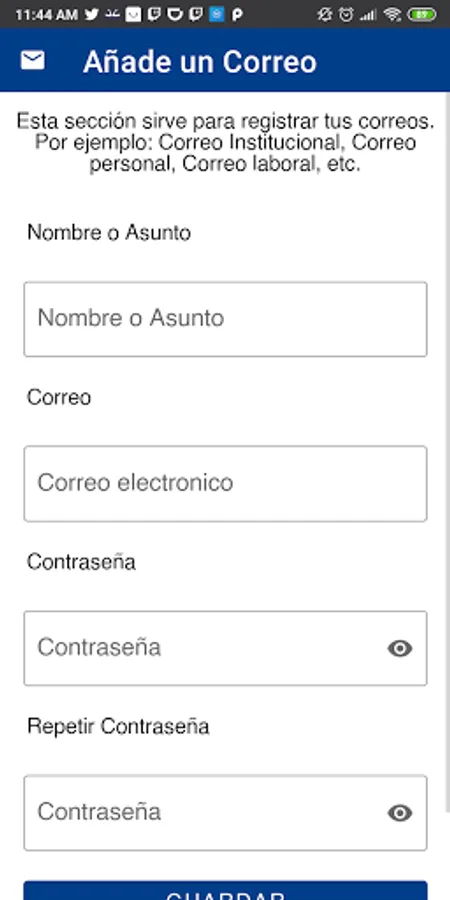Tap the blue app notification icon
Screen dimensions: 450x900
216,14
